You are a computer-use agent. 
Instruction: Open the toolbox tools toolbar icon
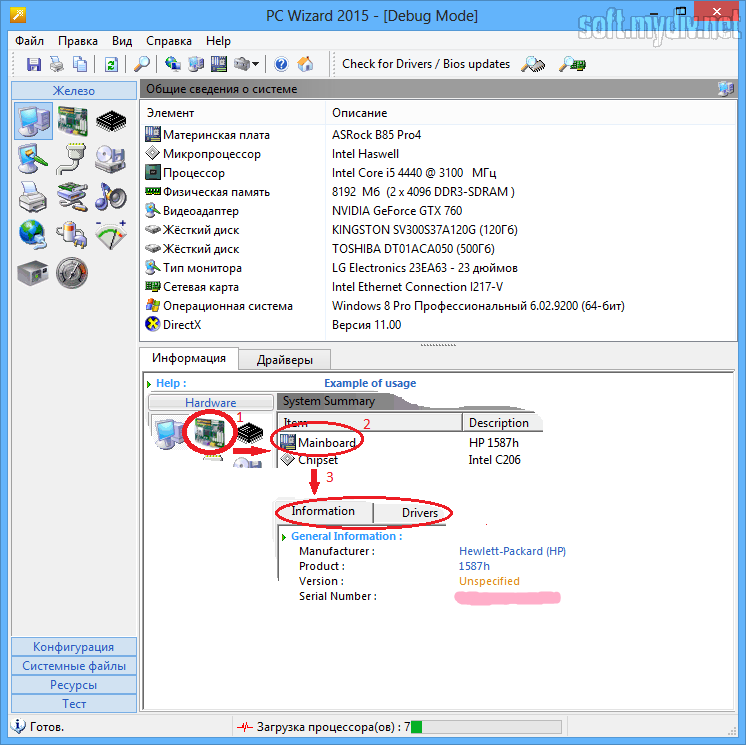(x=242, y=64)
